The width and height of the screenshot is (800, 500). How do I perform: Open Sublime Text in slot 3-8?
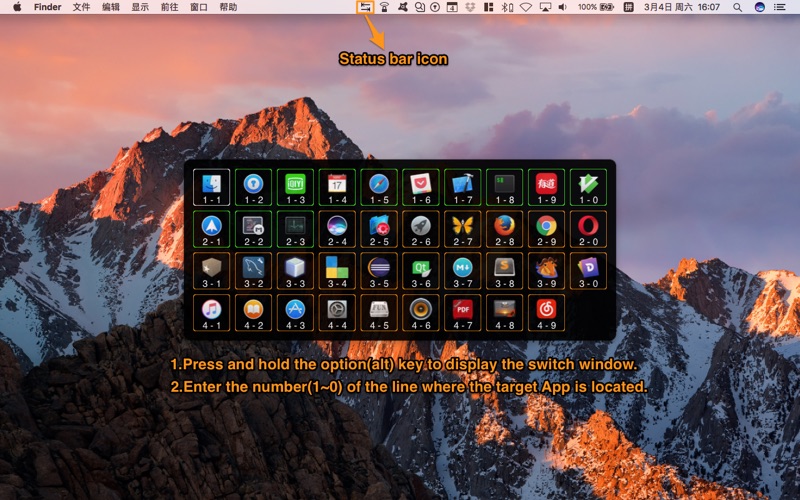(504, 271)
